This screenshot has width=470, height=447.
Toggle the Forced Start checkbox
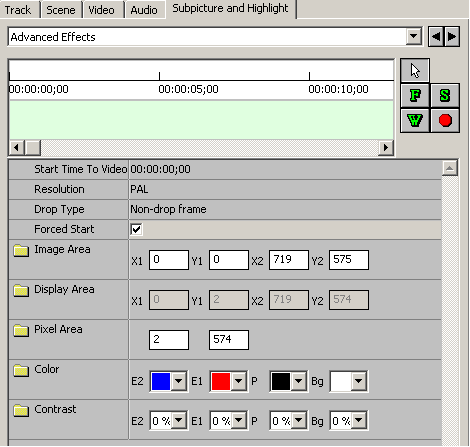(x=136, y=229)
